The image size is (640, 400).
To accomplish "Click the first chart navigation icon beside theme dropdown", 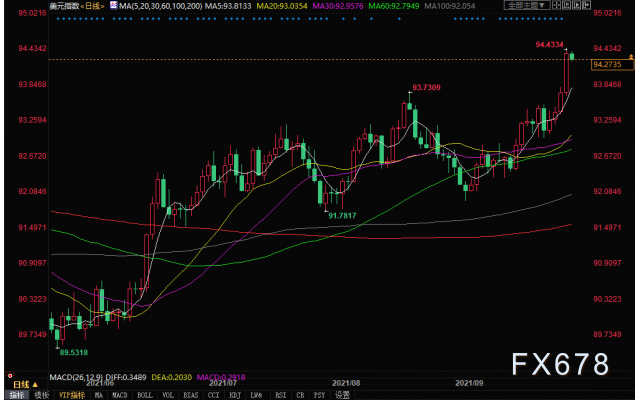I will (x=556, y=5).
